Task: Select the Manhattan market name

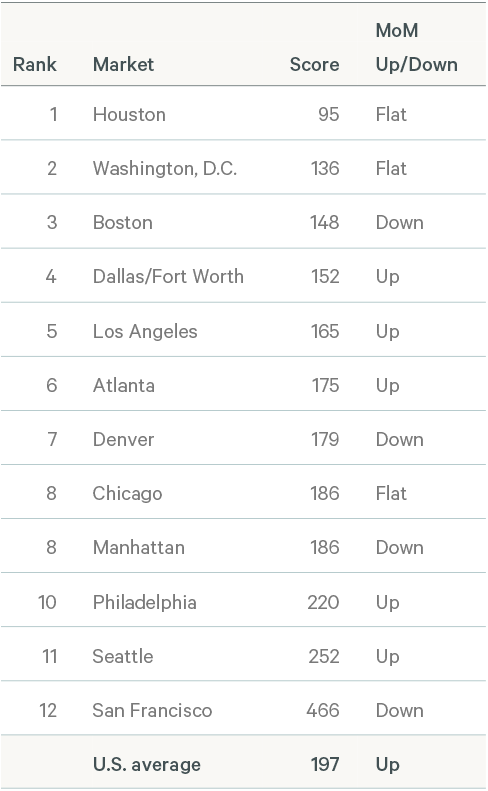Action: tap(139, 548)
